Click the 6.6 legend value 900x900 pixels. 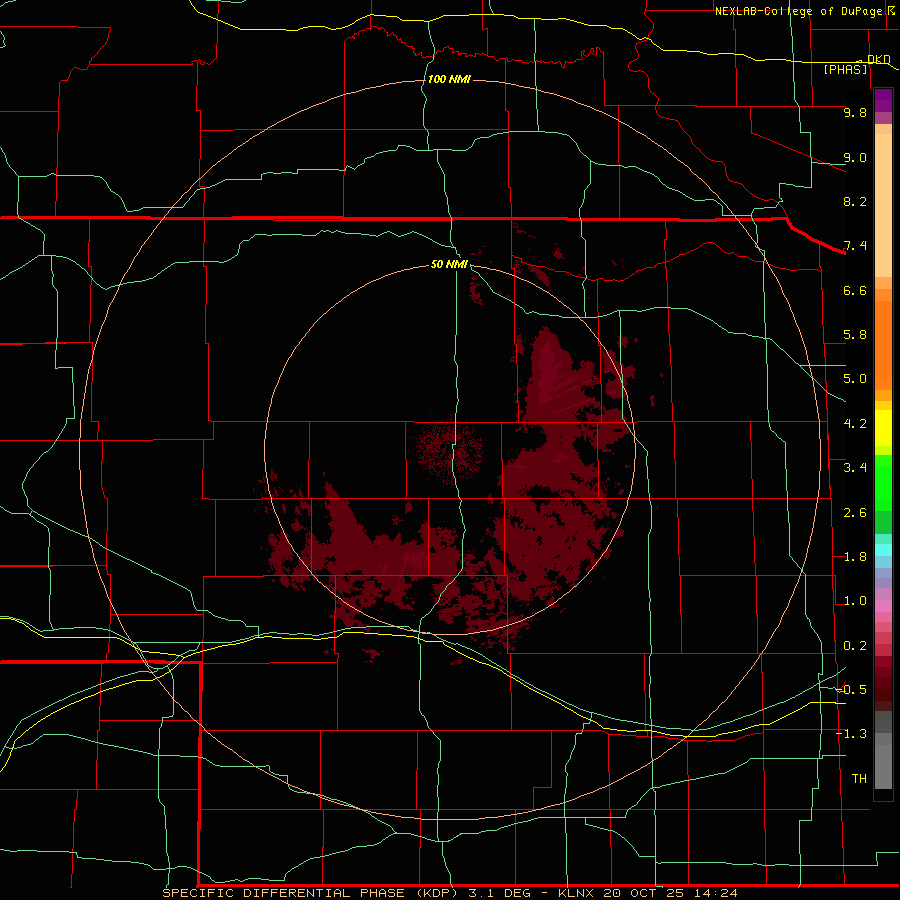tap(855, 290)
